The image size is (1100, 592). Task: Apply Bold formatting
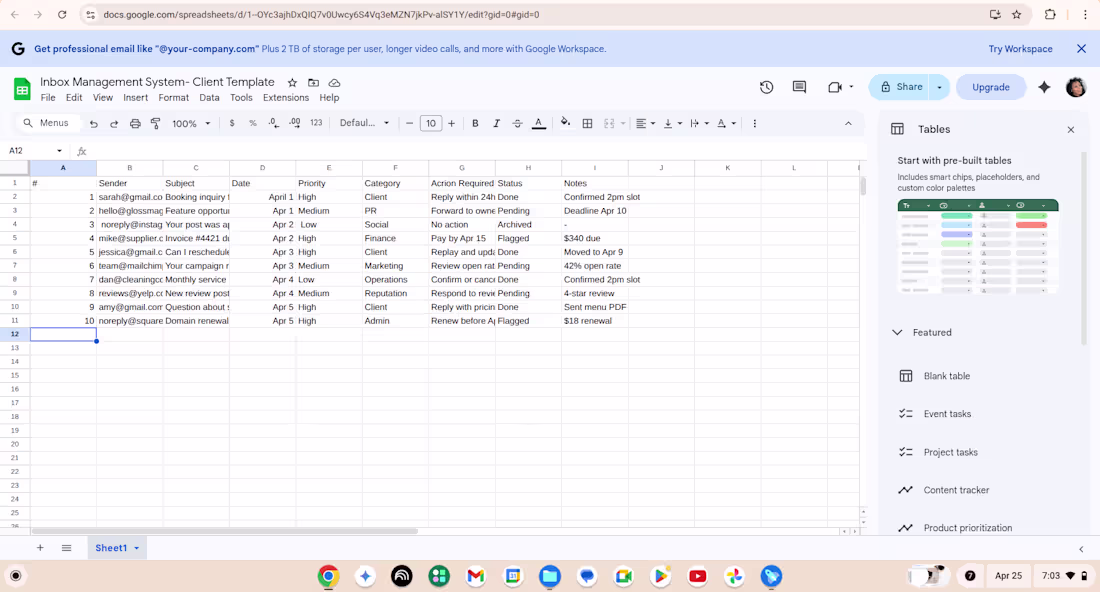[476, 122]
